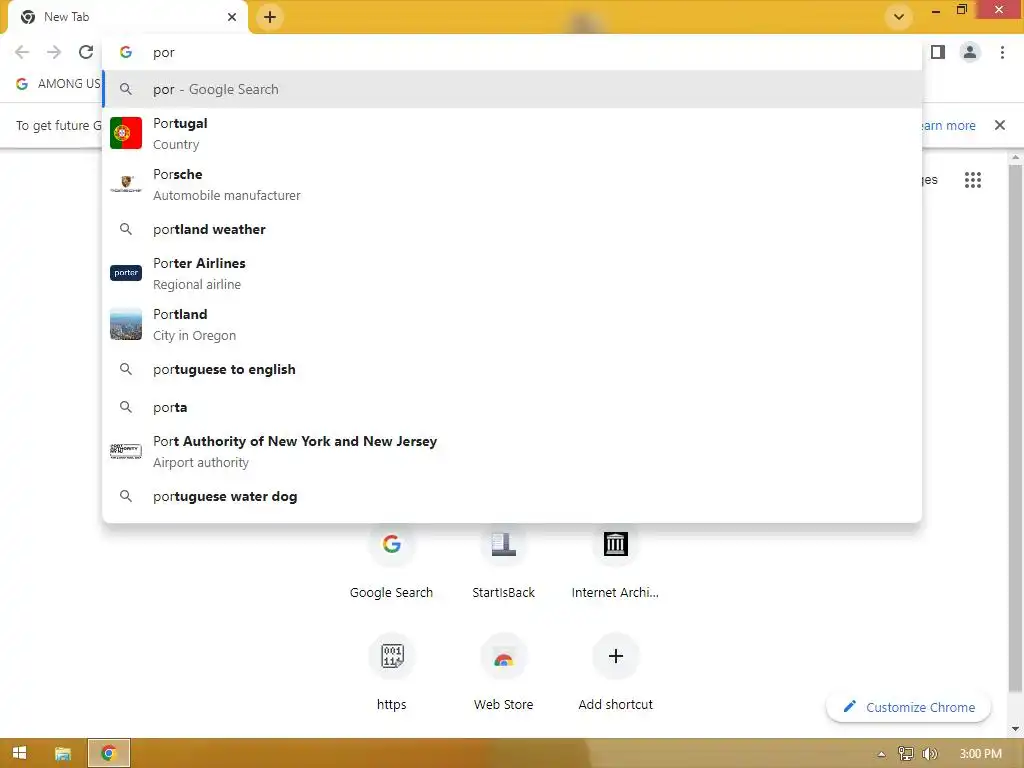1024x768 pixels.
Task: Click the 3:00 PM taskbar clock
Action: (x=980, y=754)
